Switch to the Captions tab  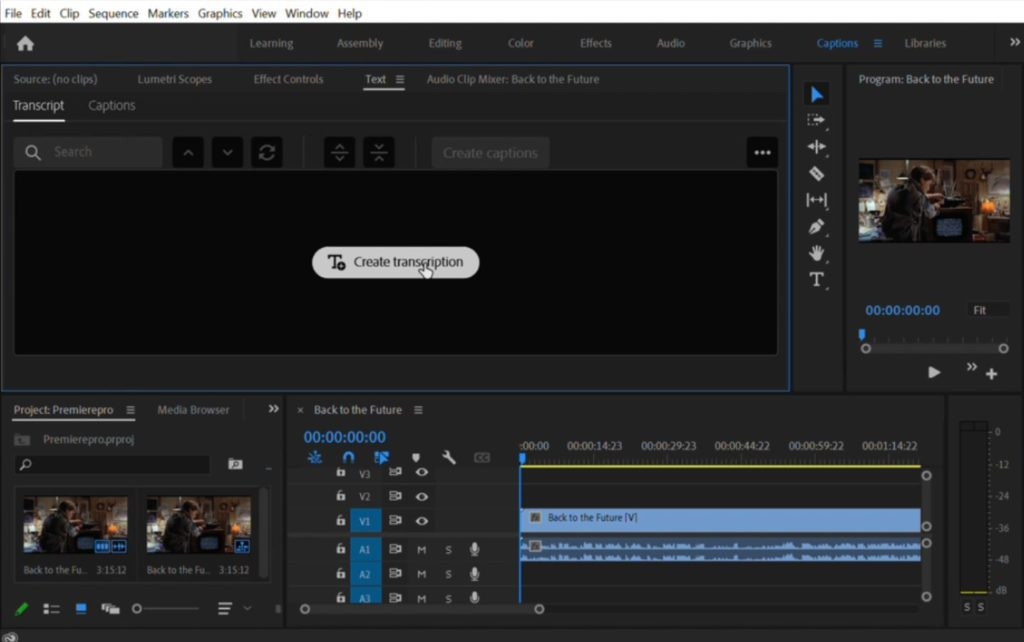pos(112,105)
